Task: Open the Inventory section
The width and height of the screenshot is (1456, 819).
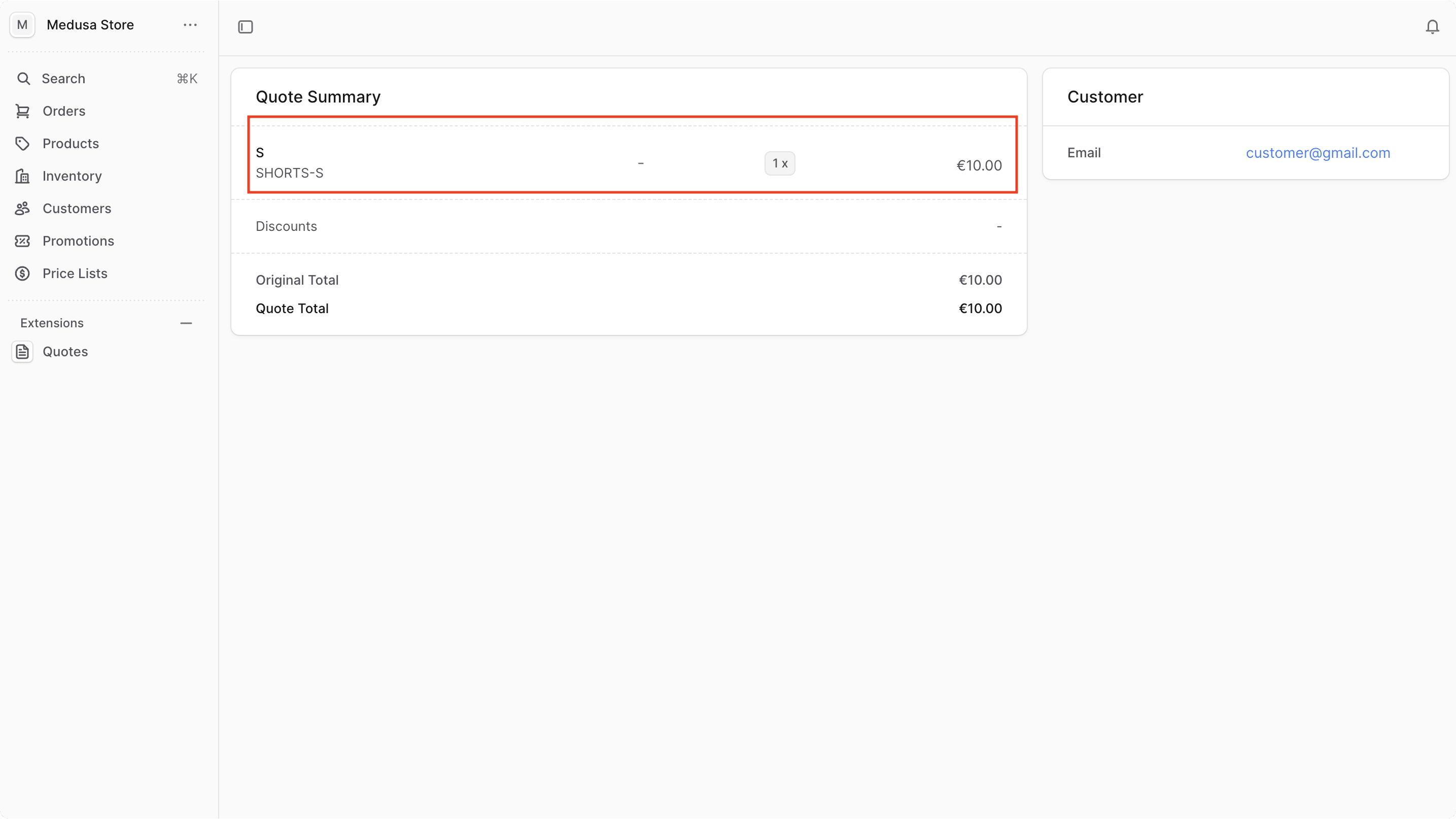Action: click(x=72, y=176)
